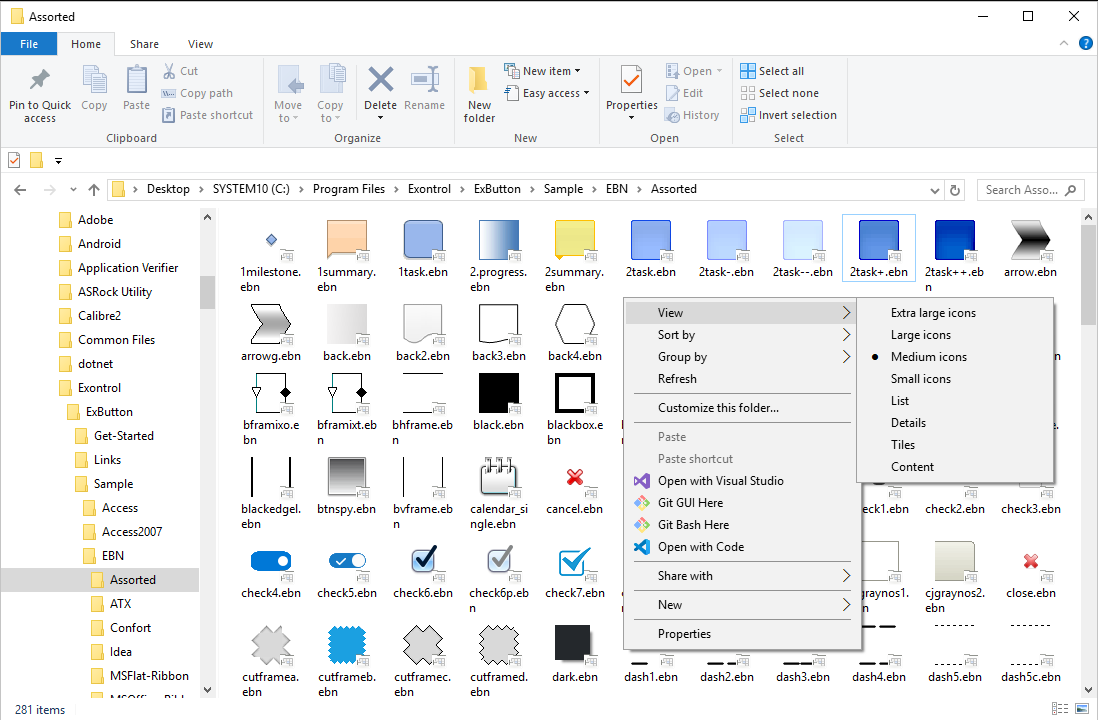
Task: Click the New folder icon
Action: pos(479,80)
